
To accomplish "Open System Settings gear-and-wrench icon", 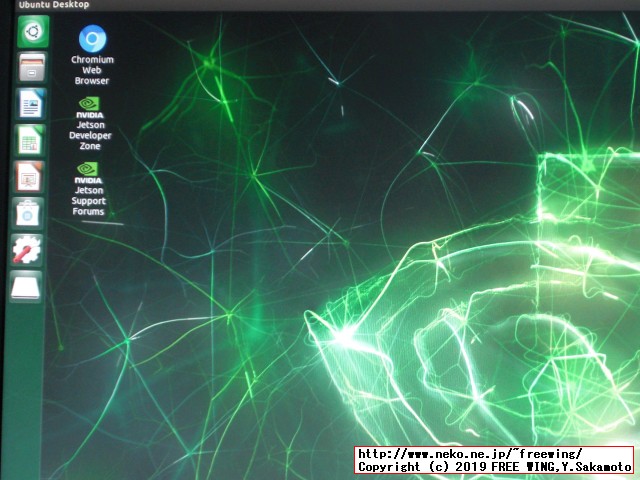I will [x=26, y=250].
